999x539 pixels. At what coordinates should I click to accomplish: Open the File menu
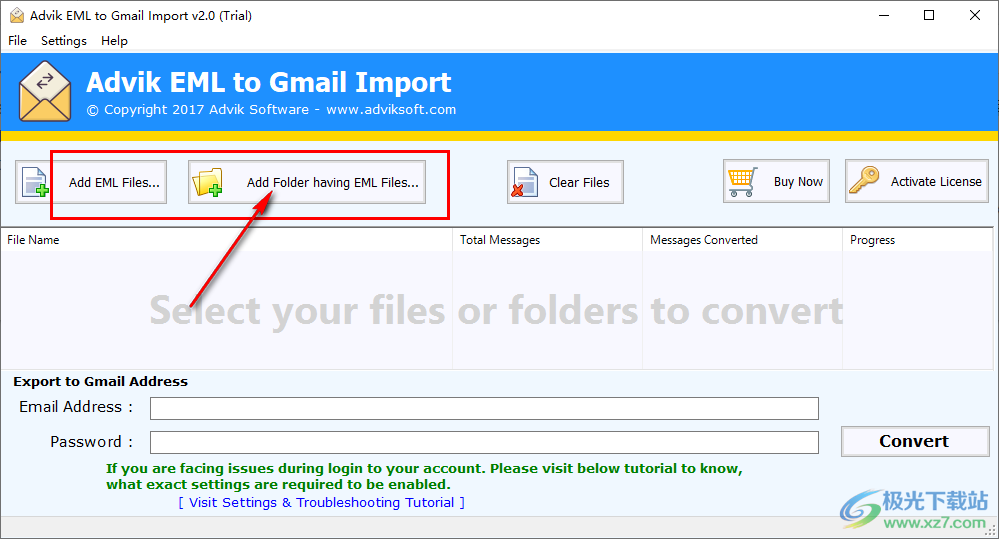[x=17, y=41]
